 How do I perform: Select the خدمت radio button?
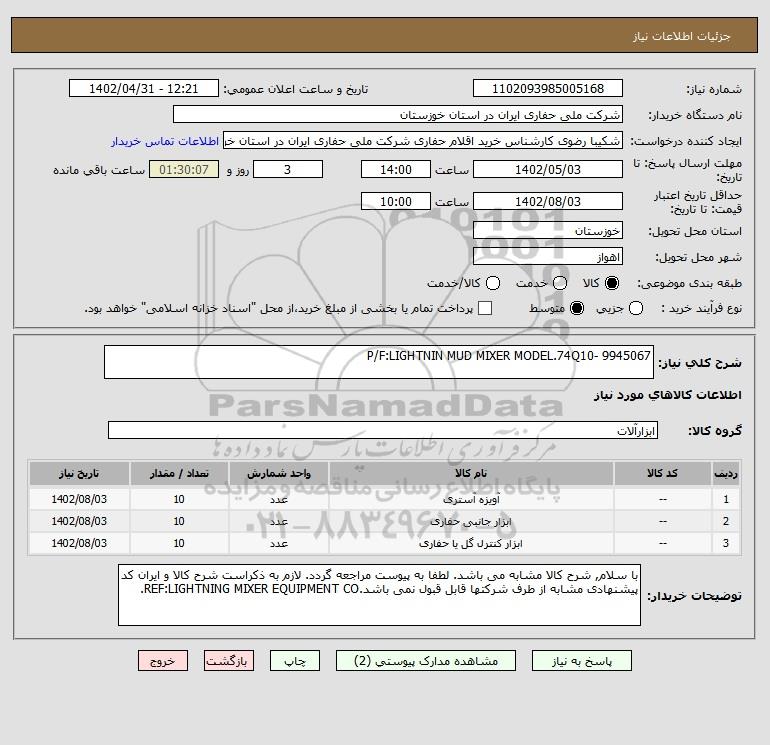pos(560,283)
